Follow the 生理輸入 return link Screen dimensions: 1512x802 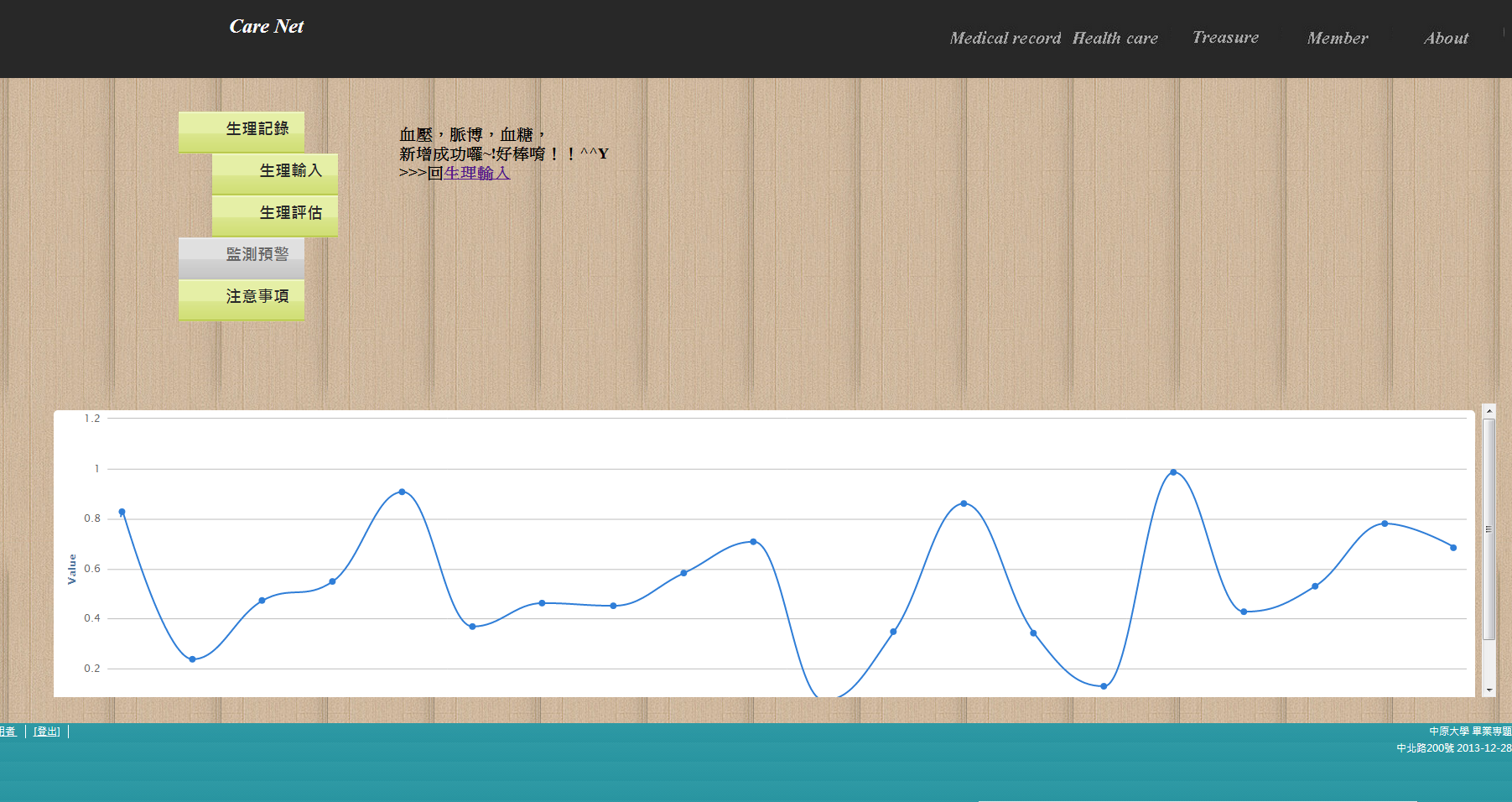click(476, 174)
